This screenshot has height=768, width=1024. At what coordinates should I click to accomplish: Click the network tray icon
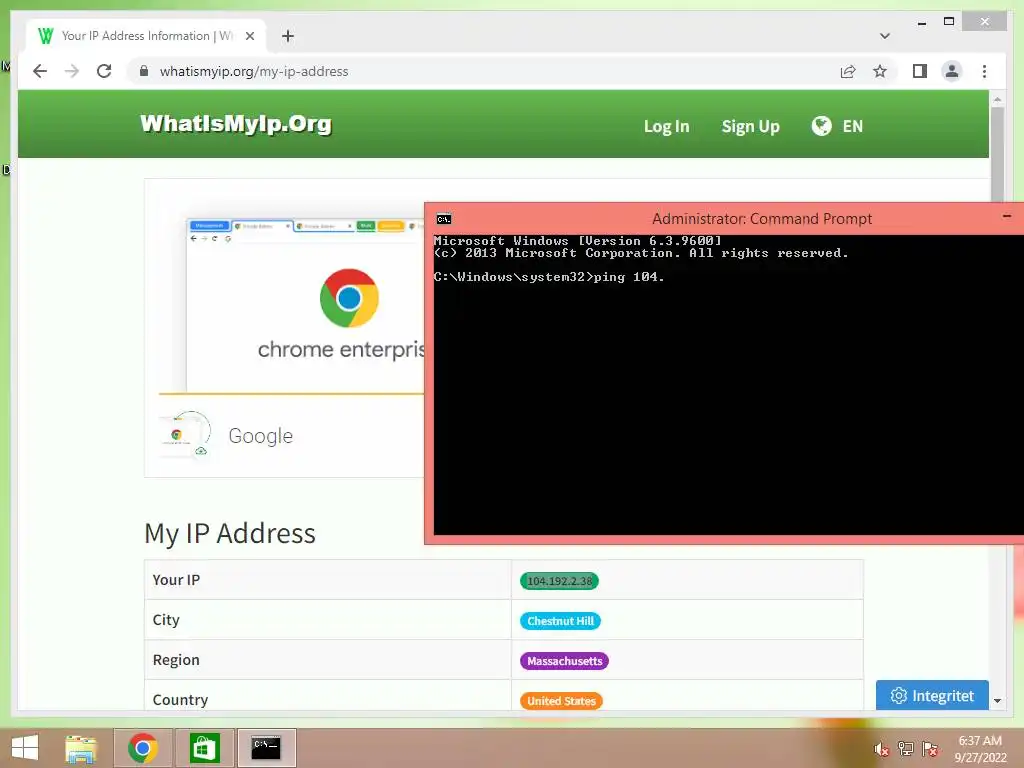(x=906, y=749)
